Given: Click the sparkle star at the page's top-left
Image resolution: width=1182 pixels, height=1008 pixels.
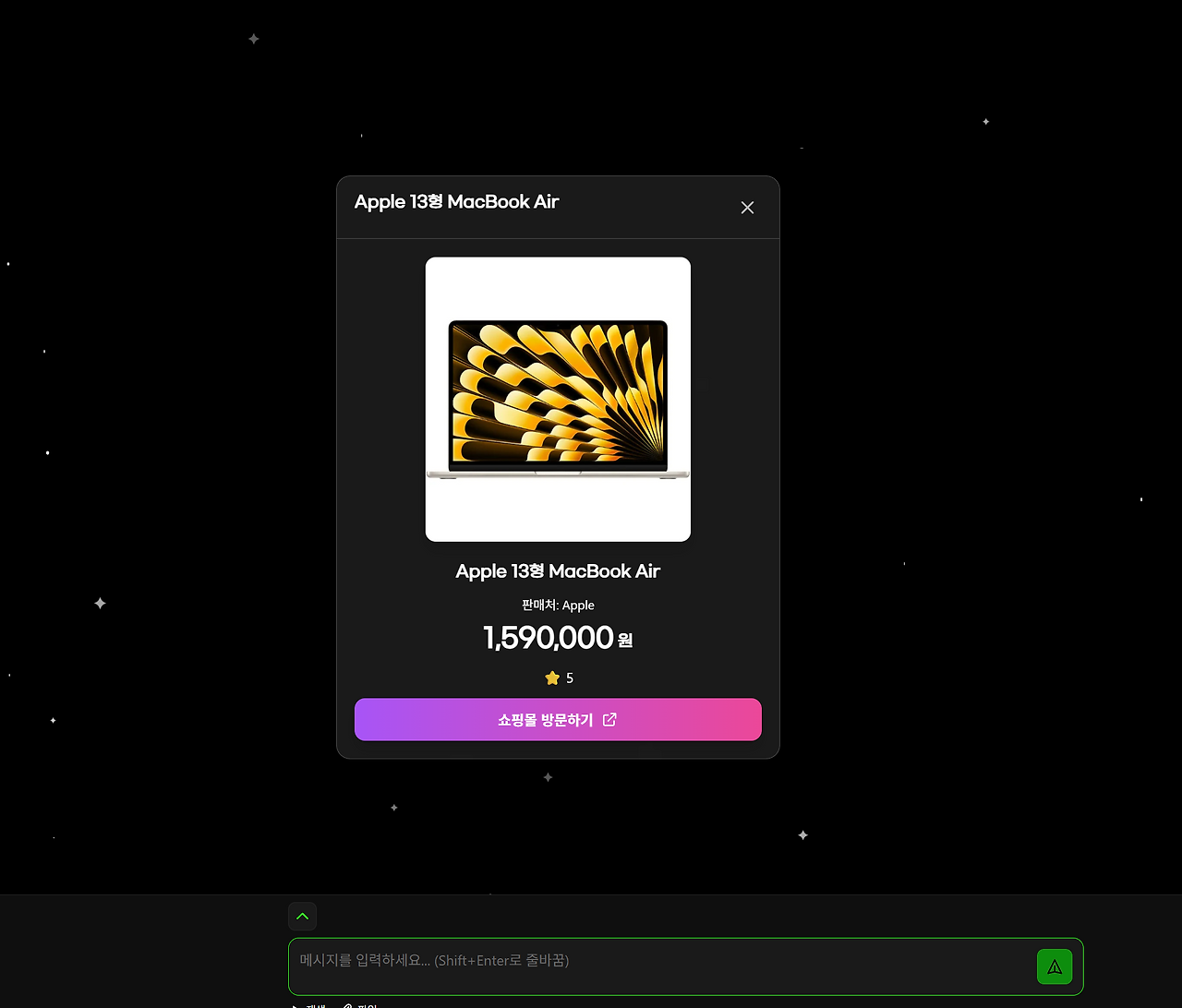Looking at the screenshot, I should point(253,39).
